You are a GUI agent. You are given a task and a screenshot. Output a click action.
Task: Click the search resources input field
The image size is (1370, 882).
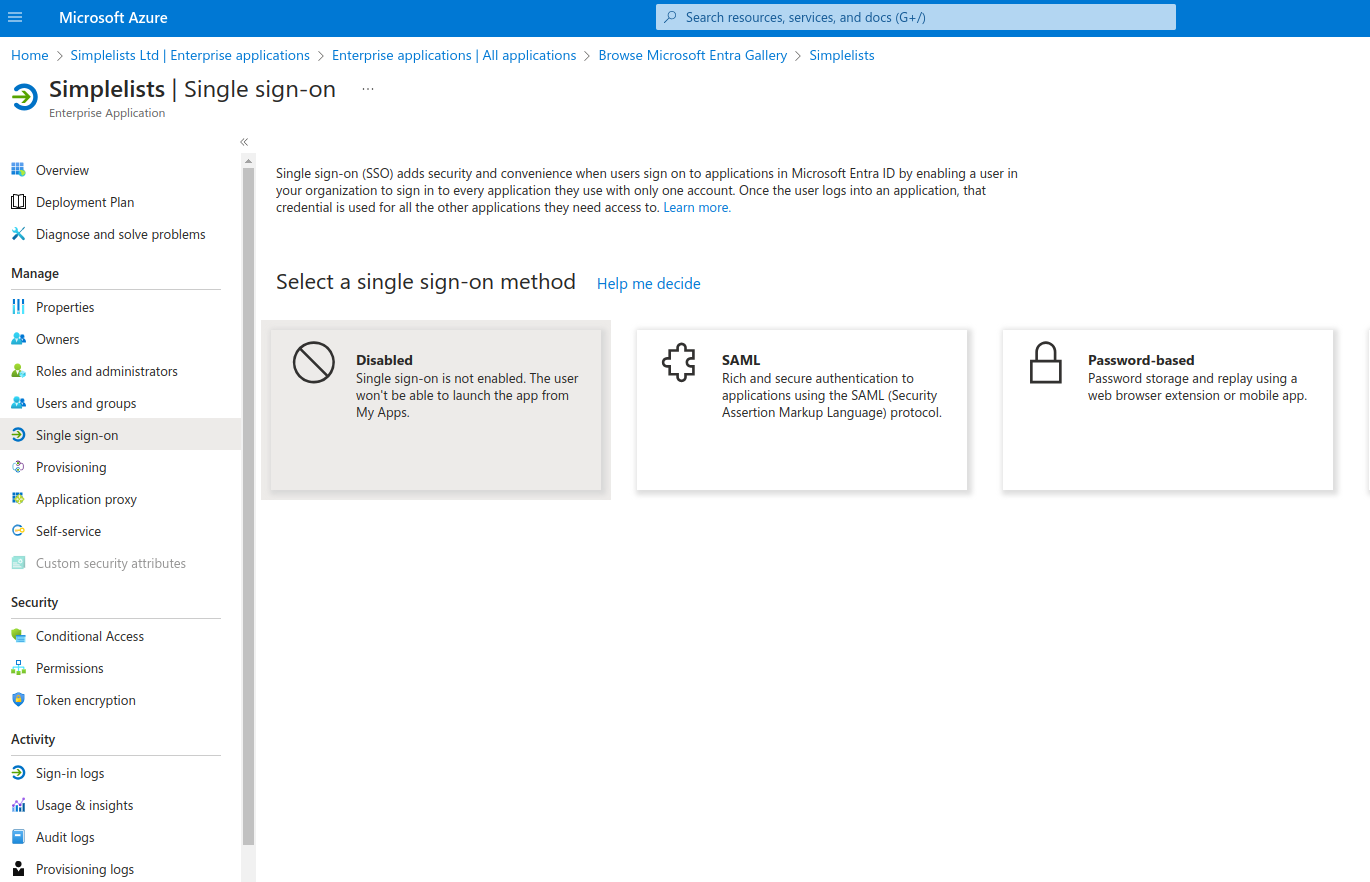coord(916,17)
